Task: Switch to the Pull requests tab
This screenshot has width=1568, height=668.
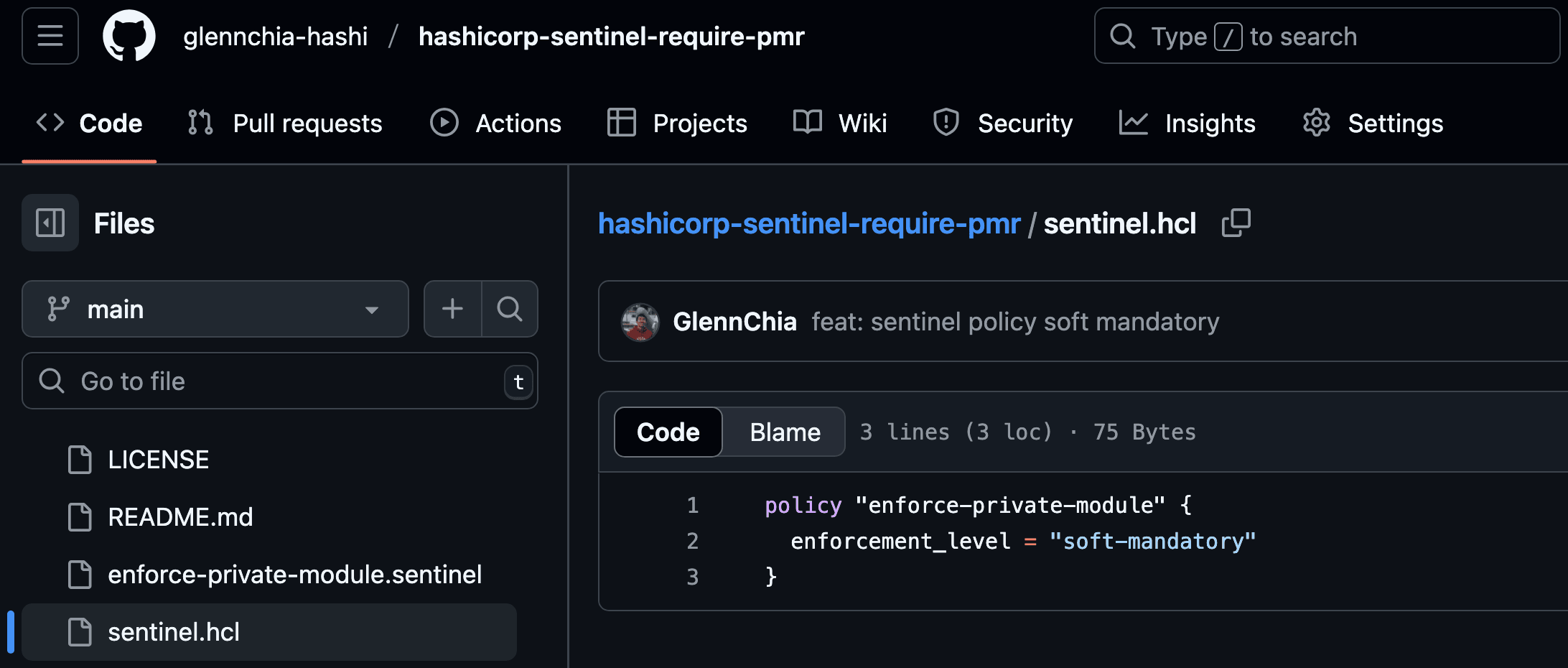Action: click(x=285, y=123)
